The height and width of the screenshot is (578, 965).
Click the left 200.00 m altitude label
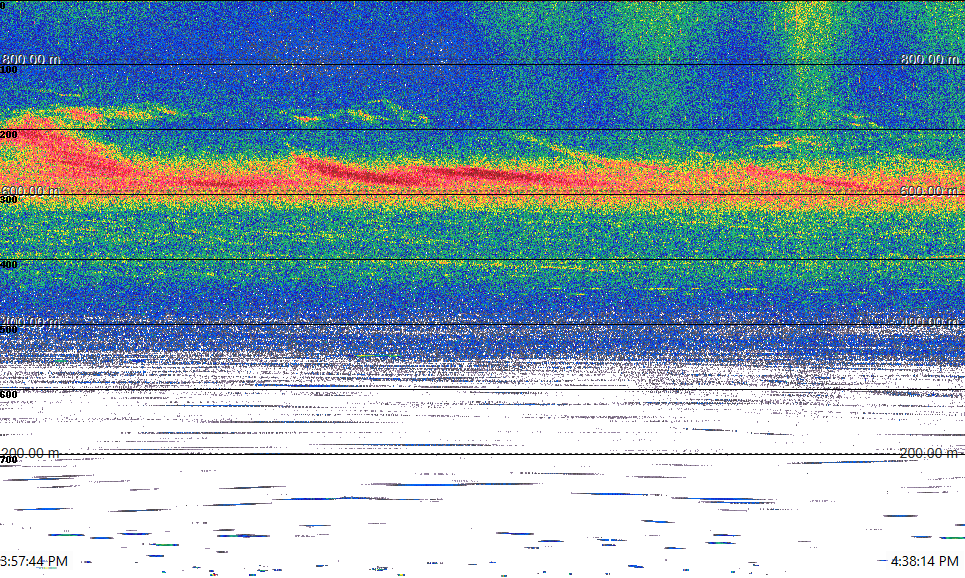tap(31, 453)
